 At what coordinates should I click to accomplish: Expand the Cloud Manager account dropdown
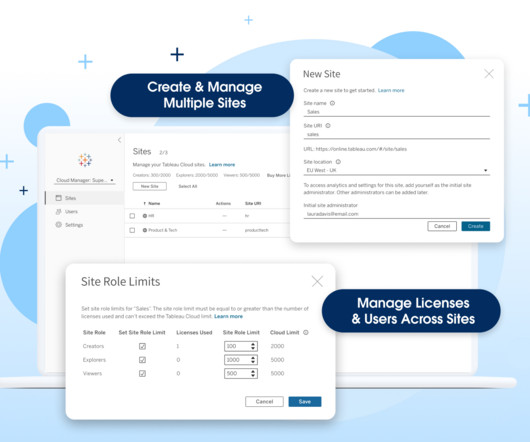tap(85, 180)
